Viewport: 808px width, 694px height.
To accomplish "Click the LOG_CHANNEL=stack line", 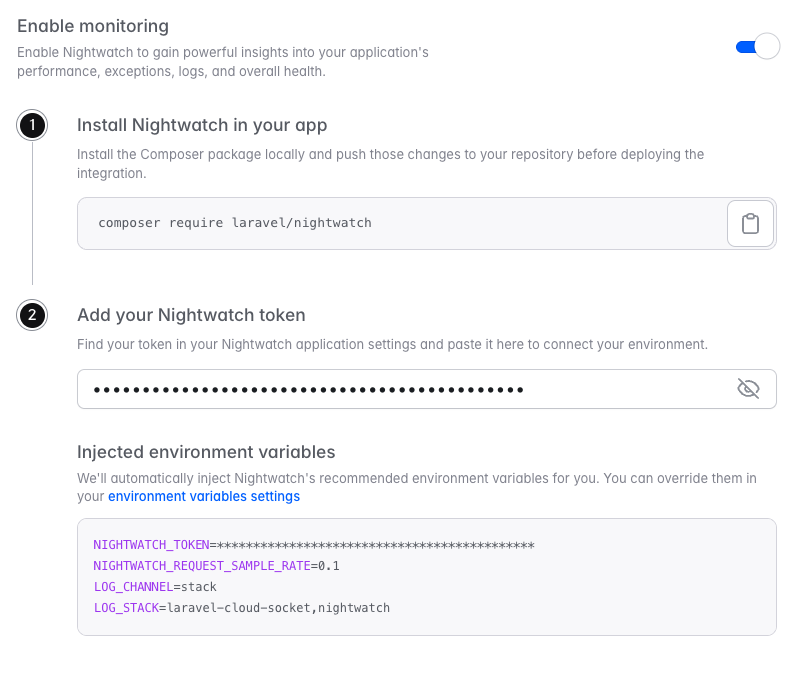I will 155,587.
